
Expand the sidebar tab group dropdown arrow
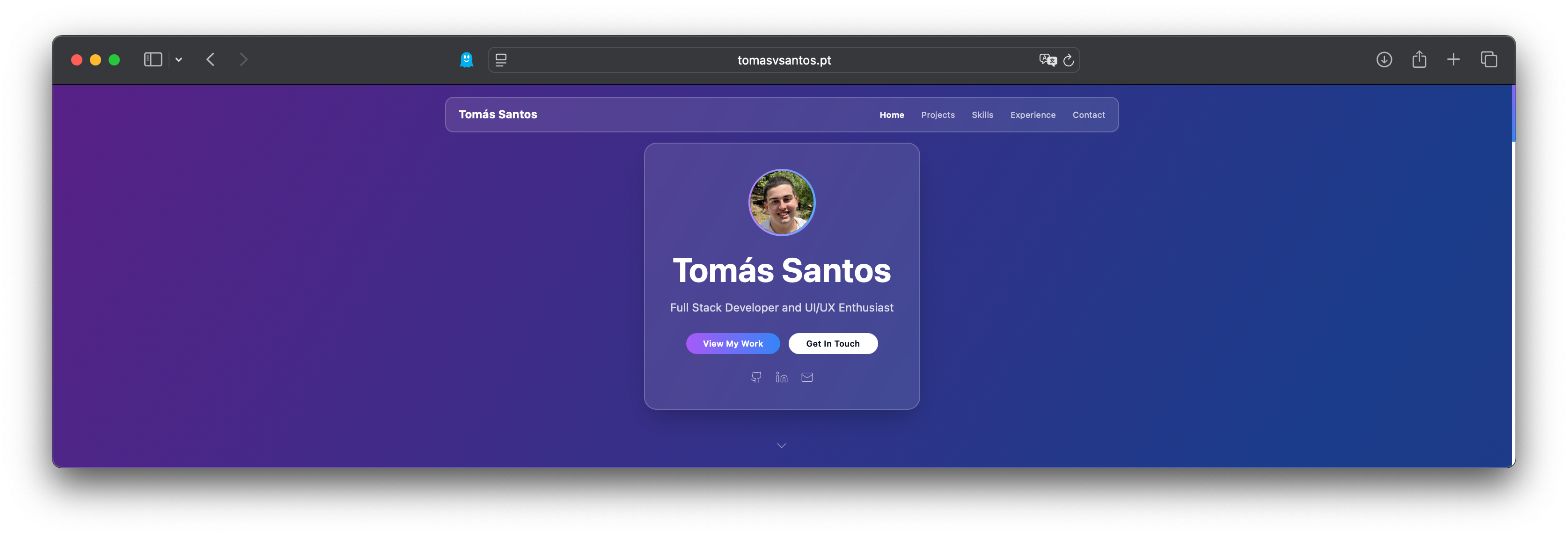[179, 59]
